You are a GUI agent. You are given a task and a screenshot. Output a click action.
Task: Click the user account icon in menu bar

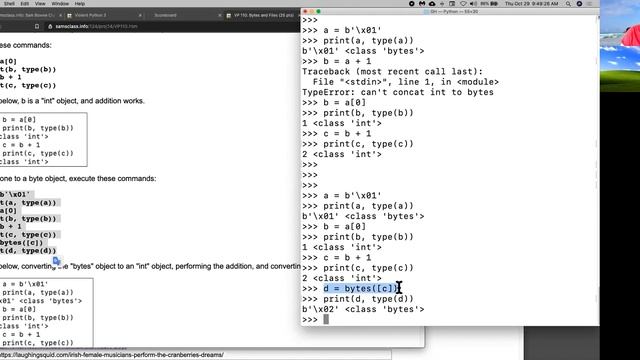pyautogui.click(x=579, y=4)
